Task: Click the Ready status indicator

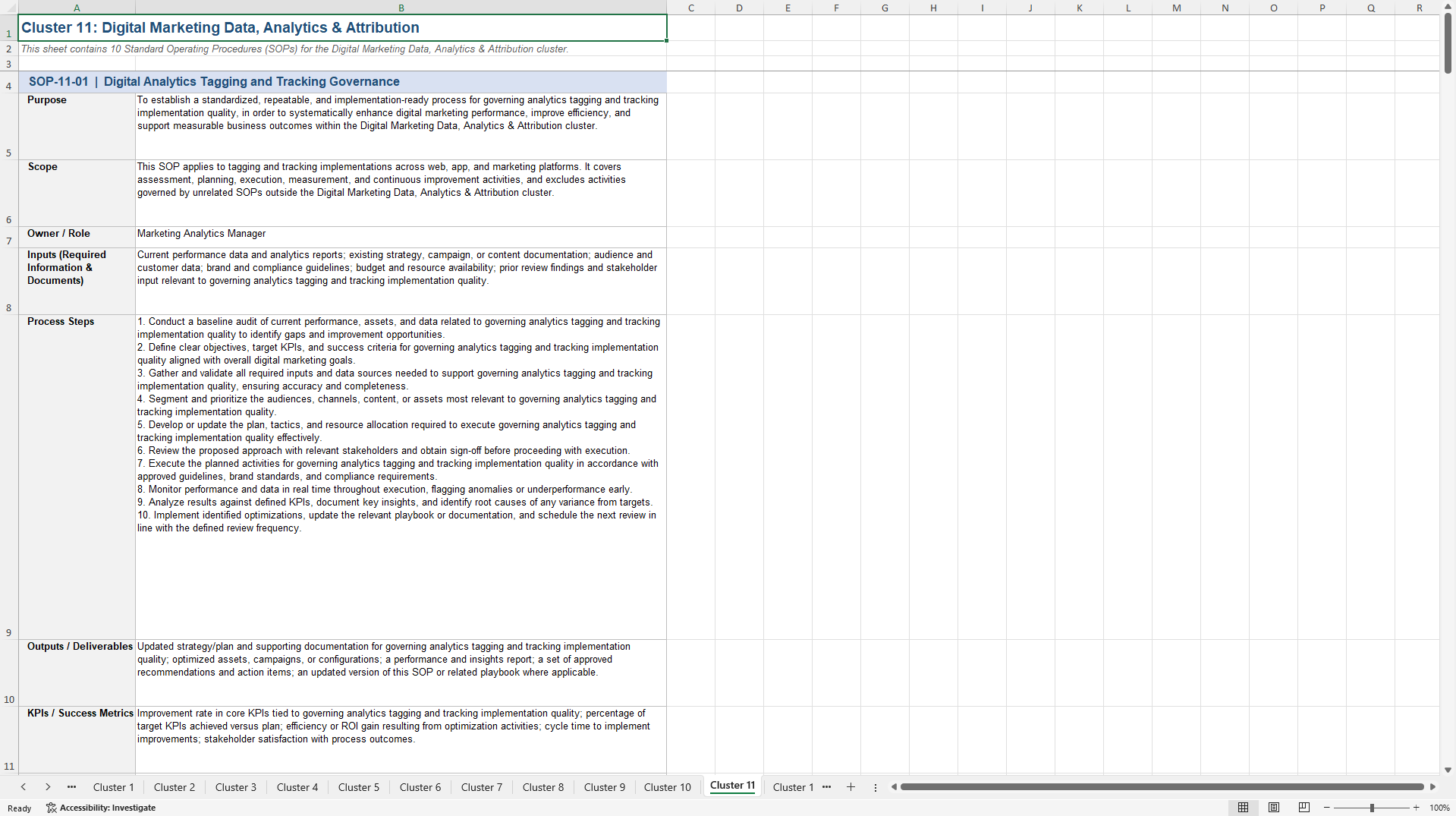Action: coord(20,808)
